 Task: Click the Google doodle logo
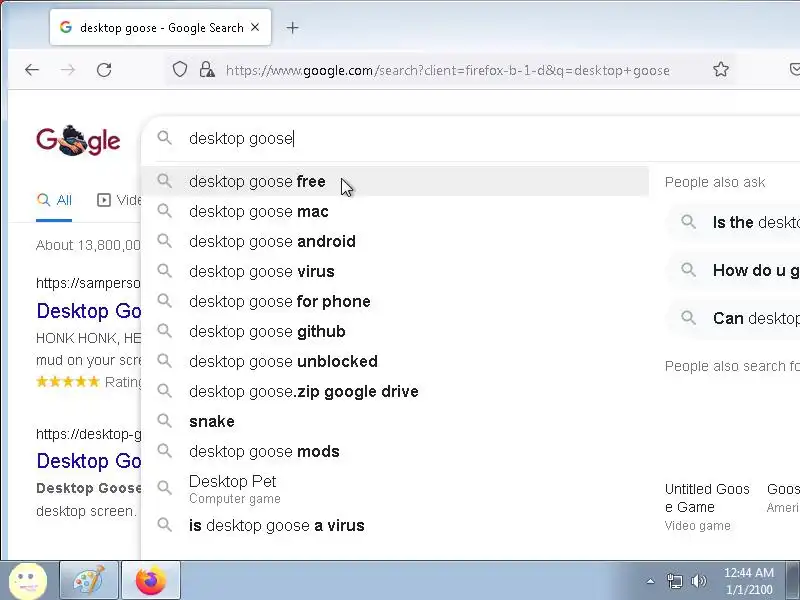pos(78,139)
